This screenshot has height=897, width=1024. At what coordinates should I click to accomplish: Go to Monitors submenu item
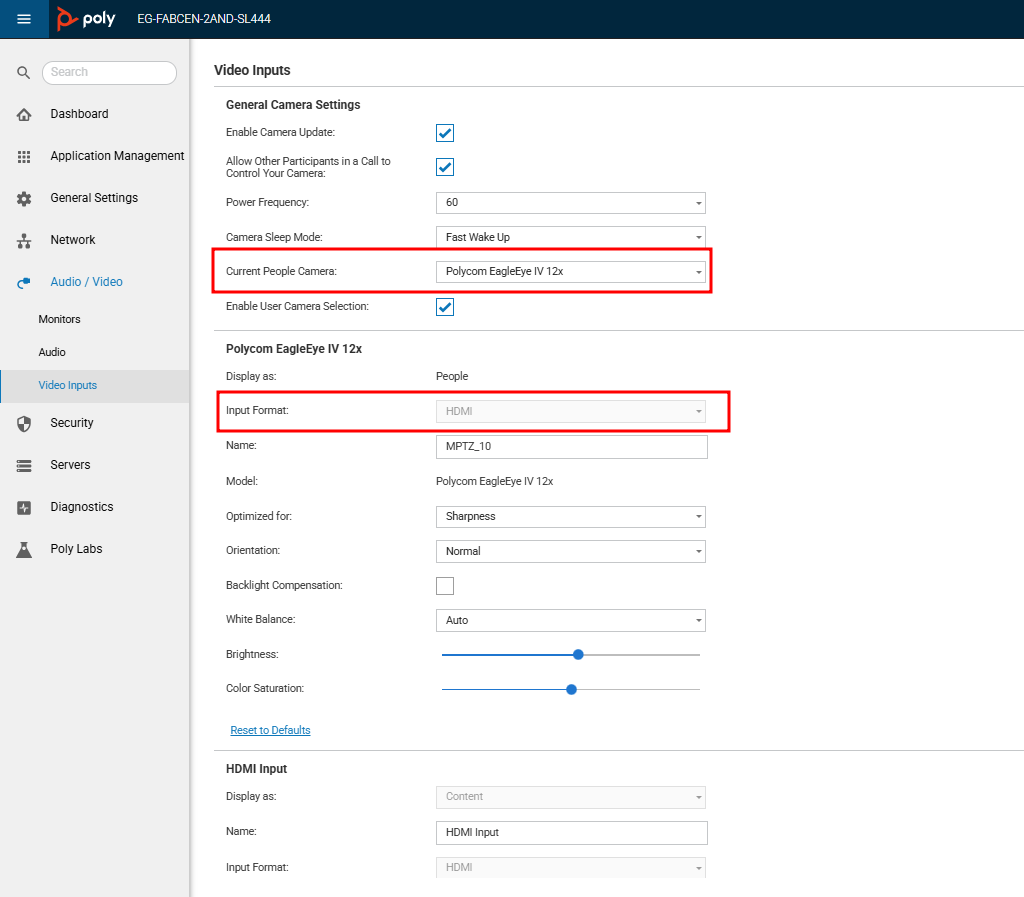tap(59, 319)
